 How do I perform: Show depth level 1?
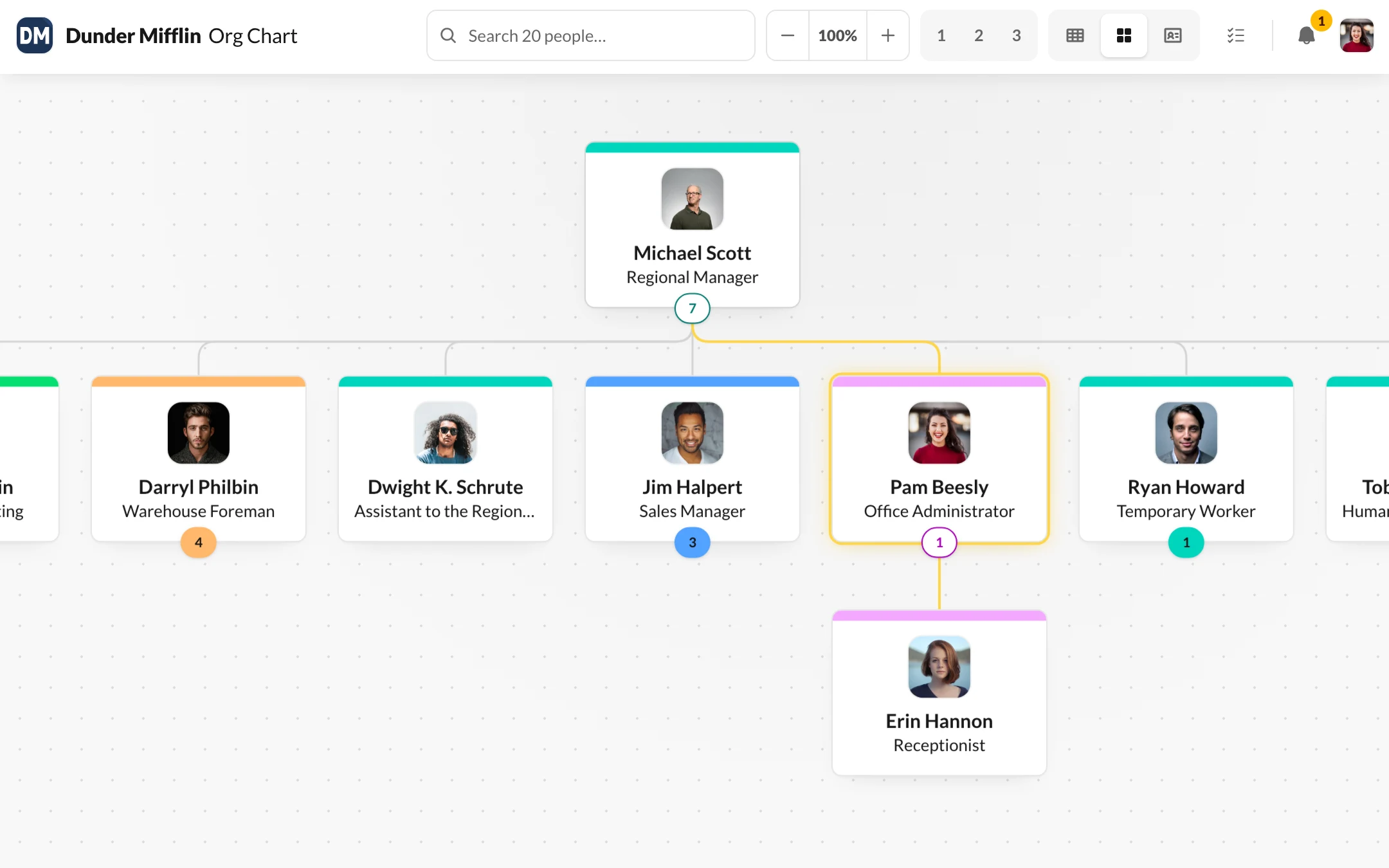(x=941, y=35)
